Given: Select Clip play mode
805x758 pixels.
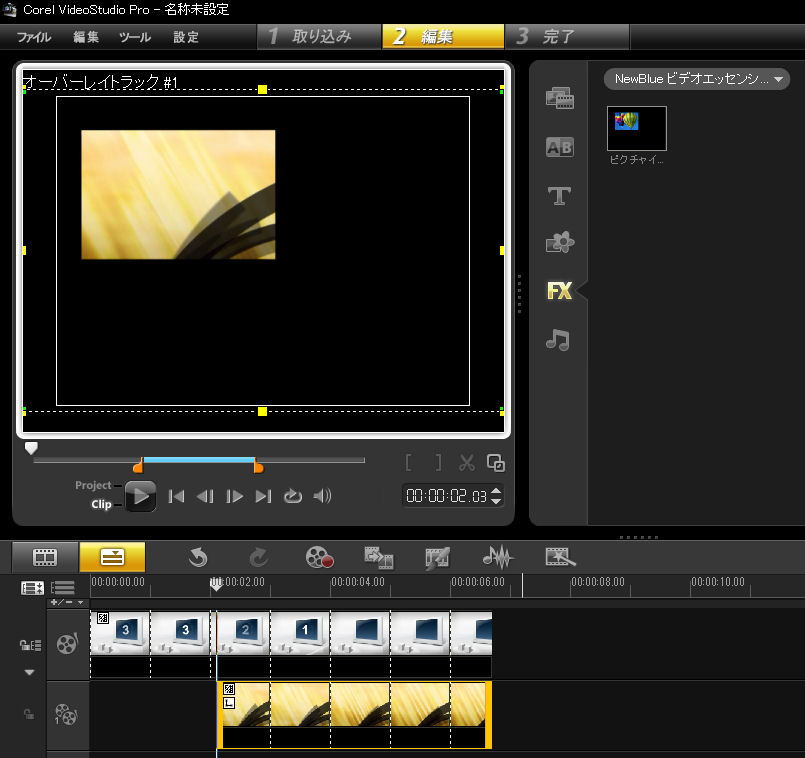Looking at the screenshot, I should tap(101, 504).
